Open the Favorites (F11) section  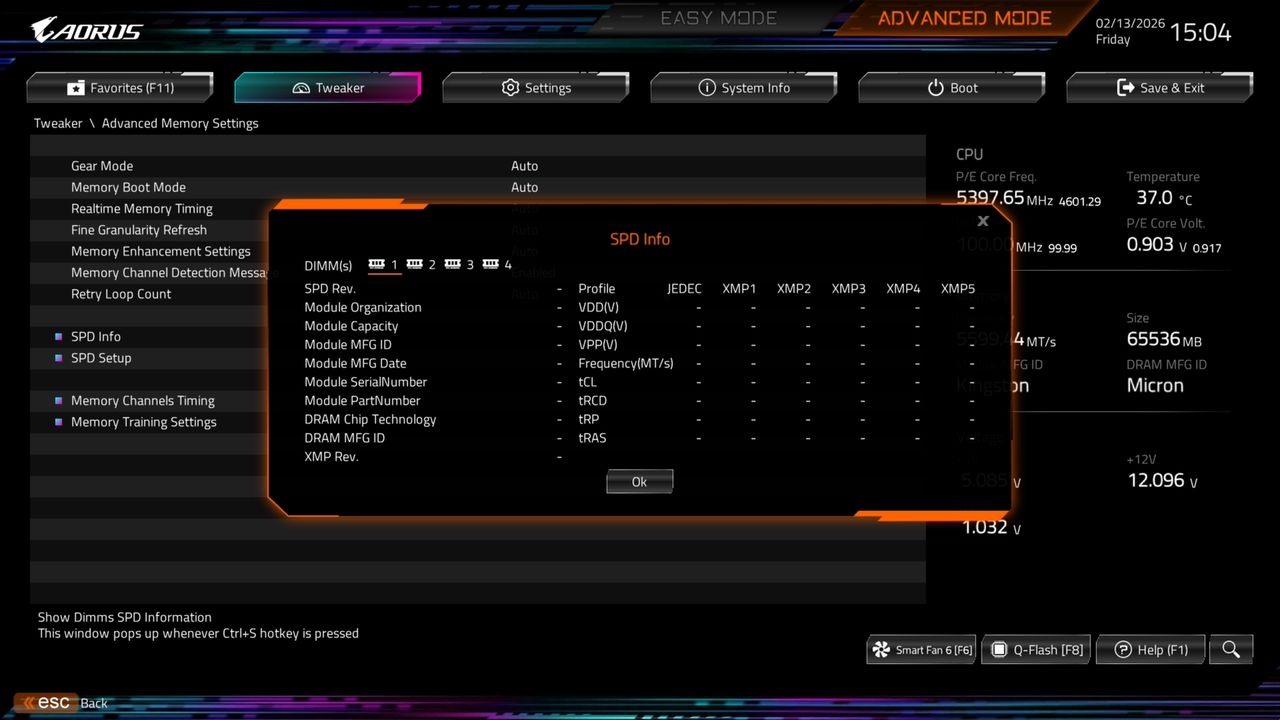pyautogui.click(x=120, y=87)
